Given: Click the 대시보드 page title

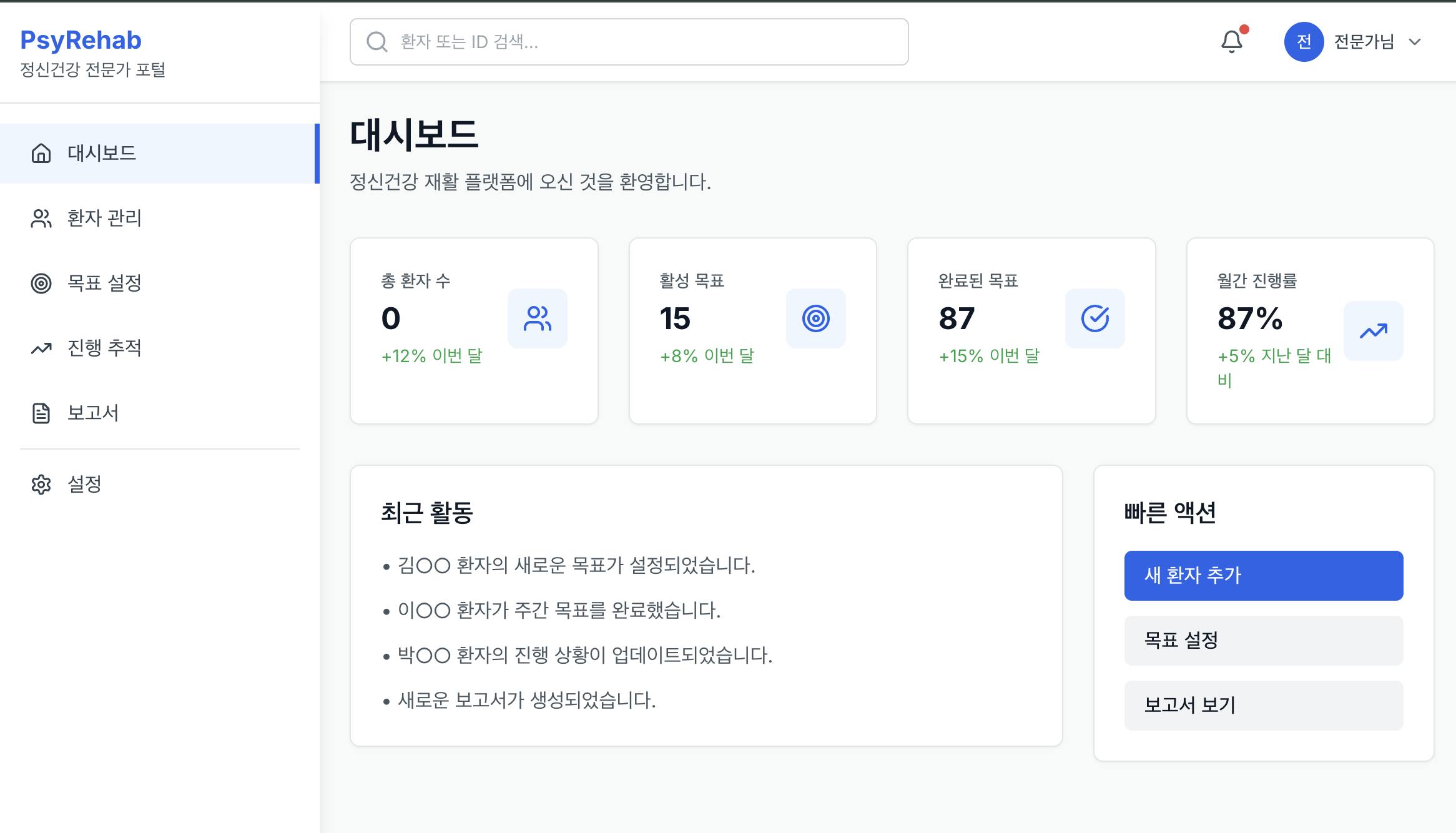Looking at the screenshot, I should click(x=414, y=135).
